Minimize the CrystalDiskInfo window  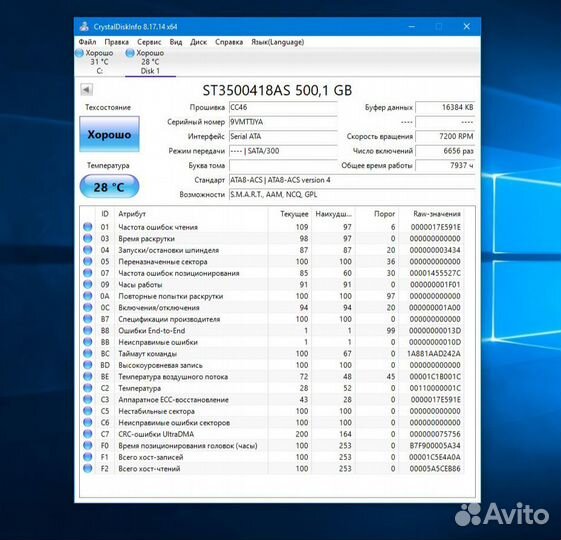pos(412,26)
